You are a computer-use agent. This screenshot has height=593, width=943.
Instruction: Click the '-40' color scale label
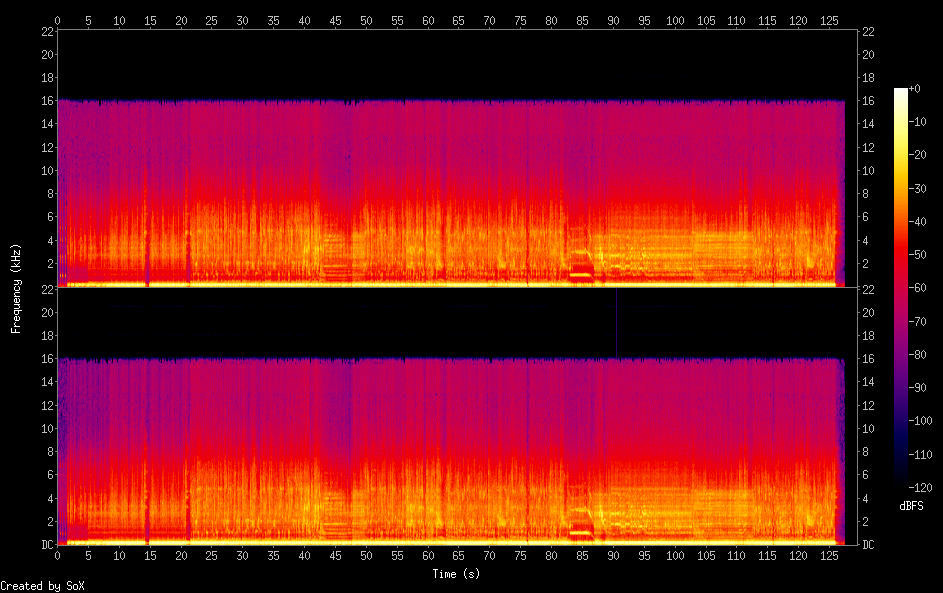tap(918, 222)
